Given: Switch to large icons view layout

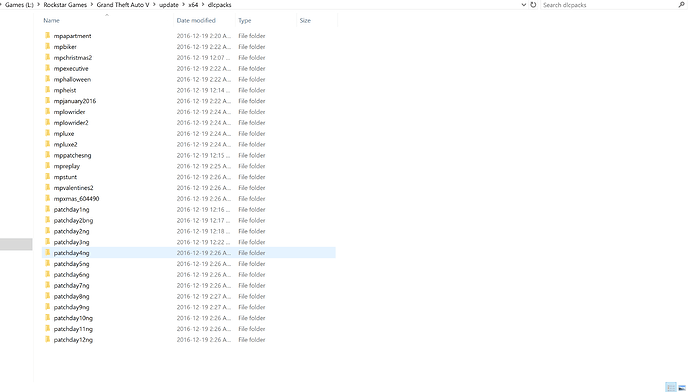Looking at the screenshot, I should [x=682, y=388].
